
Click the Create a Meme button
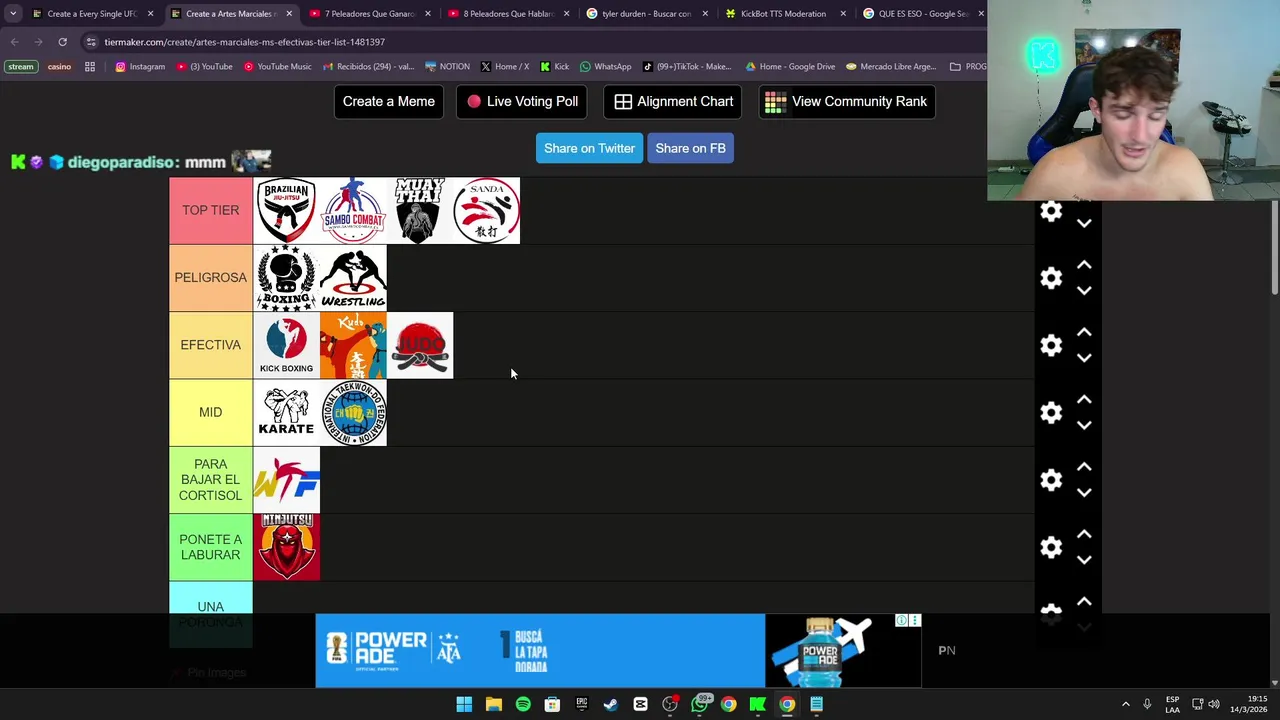point(389,101)
